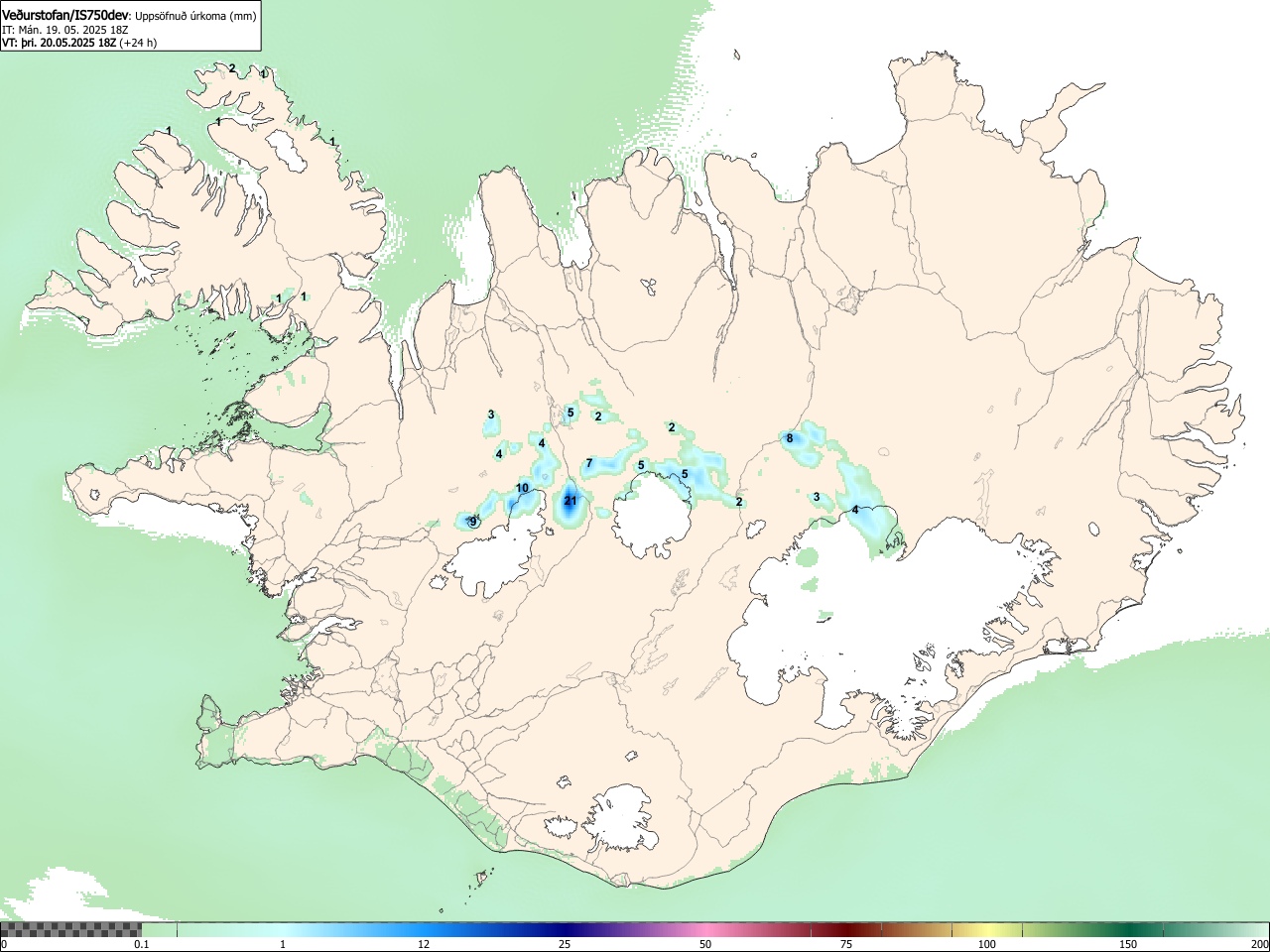Click the "100" label on the color scale
Image resolution: width=1270 pixels, height=952 pixels.
[987, 944]
